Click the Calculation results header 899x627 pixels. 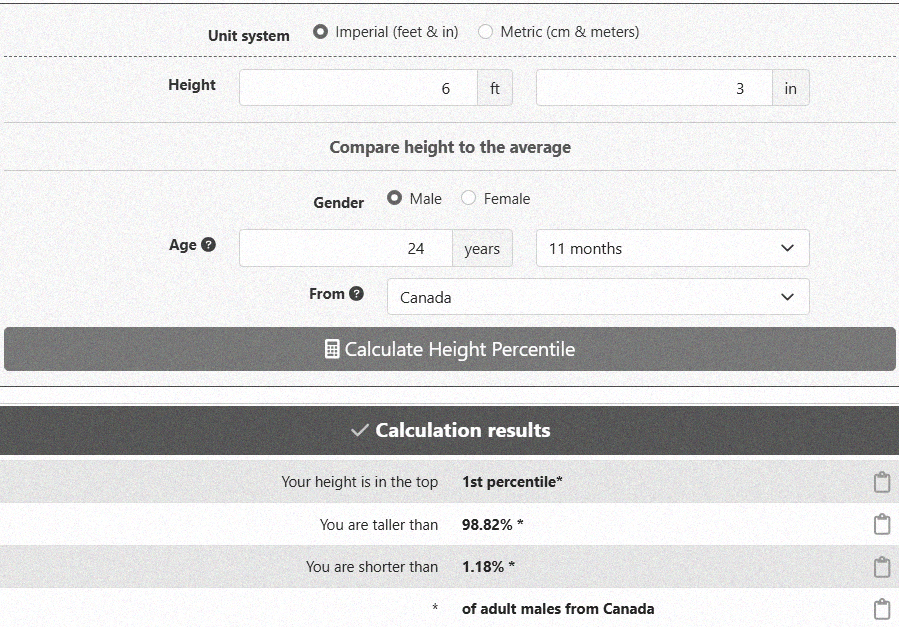(450, 431)
